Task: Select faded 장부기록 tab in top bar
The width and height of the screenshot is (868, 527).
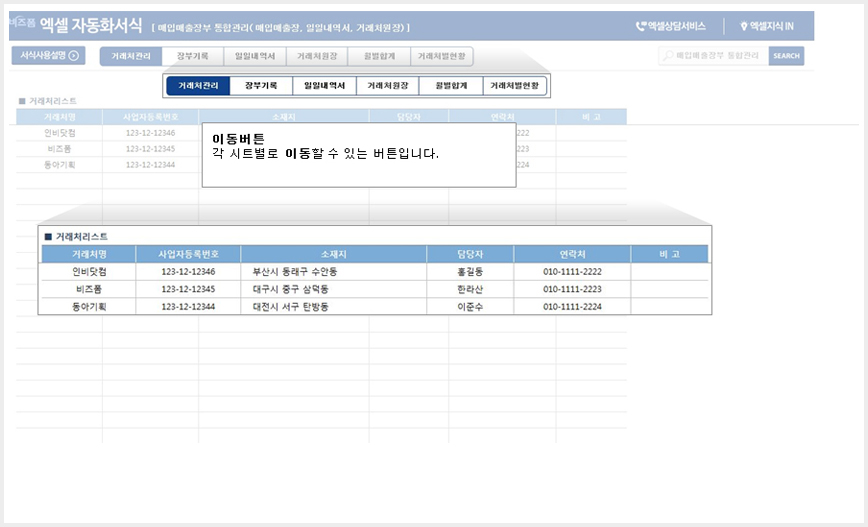Action: coord(193,56)
